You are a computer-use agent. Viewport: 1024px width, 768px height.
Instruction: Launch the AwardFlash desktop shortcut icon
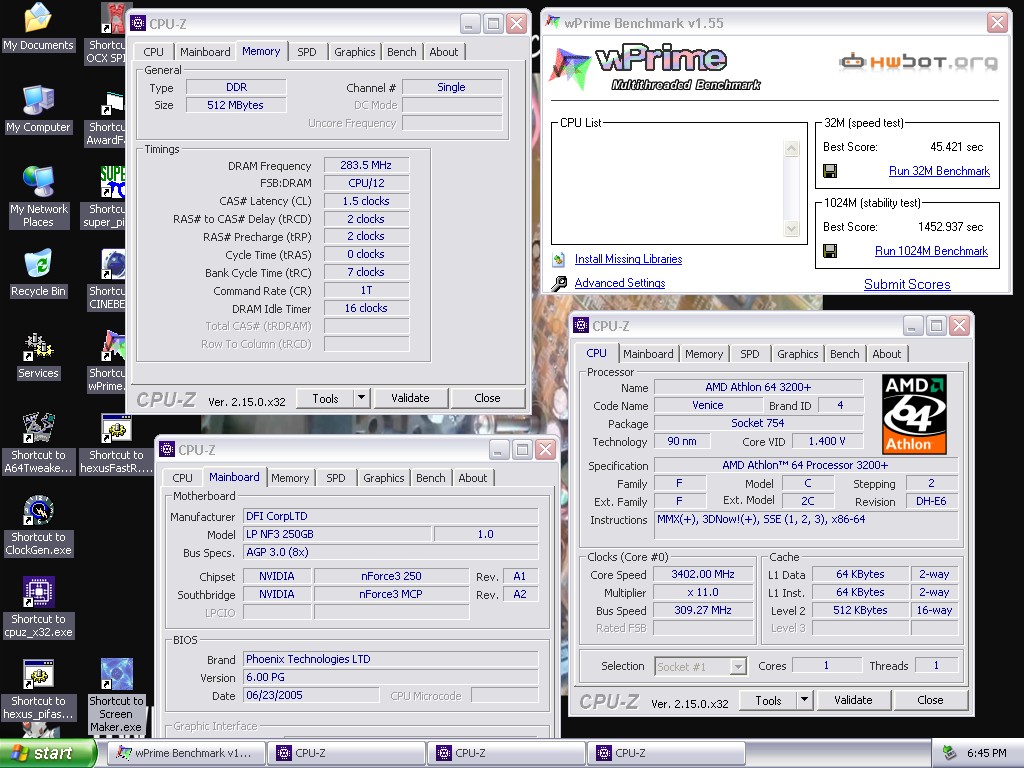click(112, 104)
